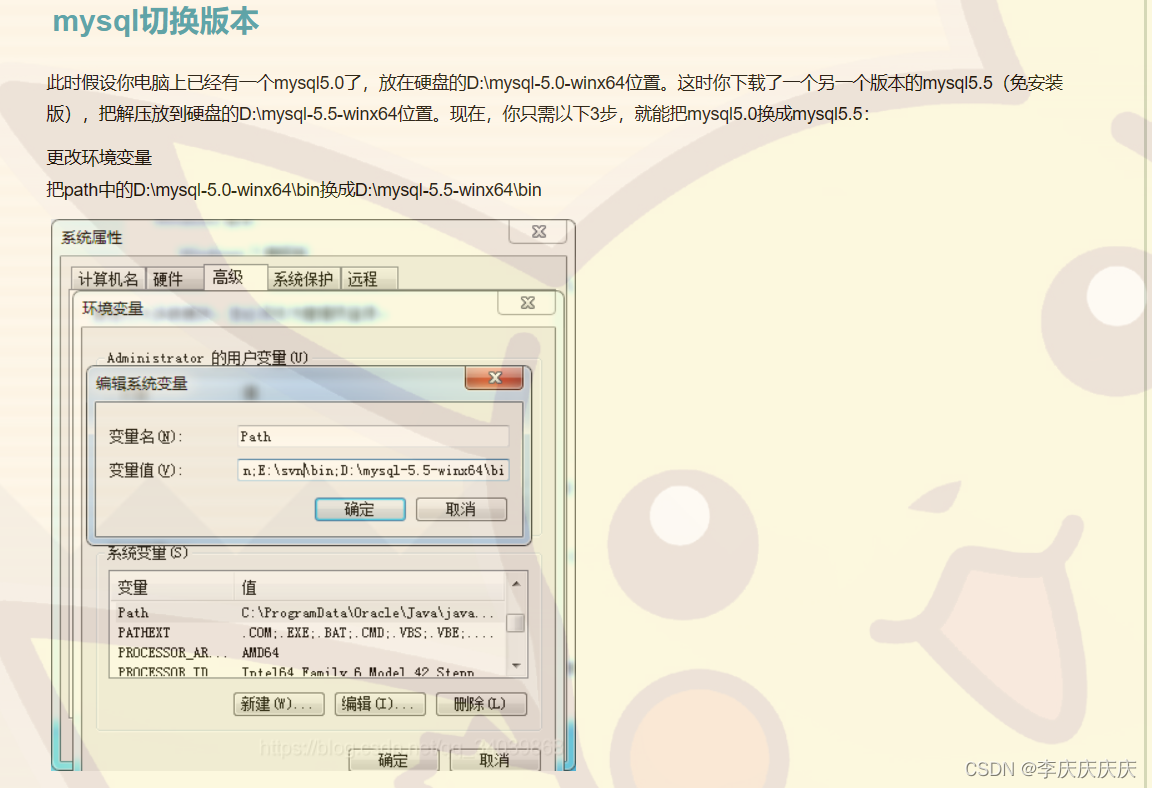Screen dimensions: 1152x788
Task: Click 取消 in the 编辑系统变量 dialog
Action: pos(461,509)
